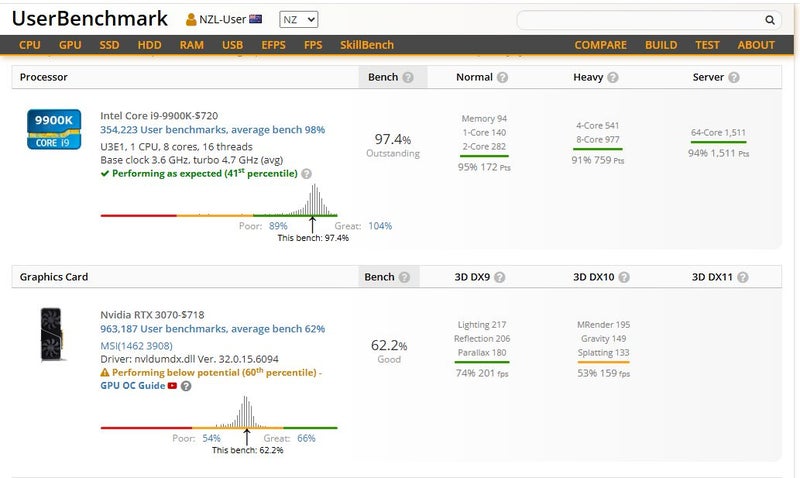Open the NZ country dropdown
800x478 pixels.
coord(298,19)
